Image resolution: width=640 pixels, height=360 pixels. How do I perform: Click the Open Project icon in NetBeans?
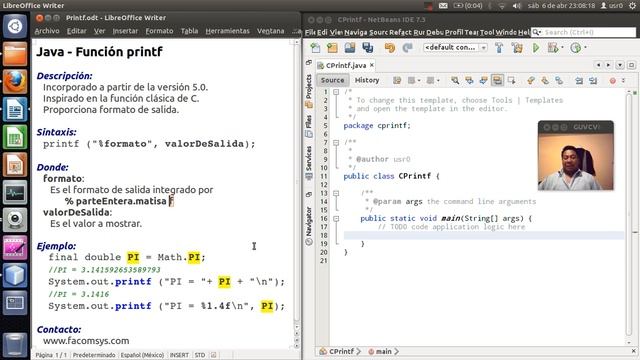coord(350,48)
